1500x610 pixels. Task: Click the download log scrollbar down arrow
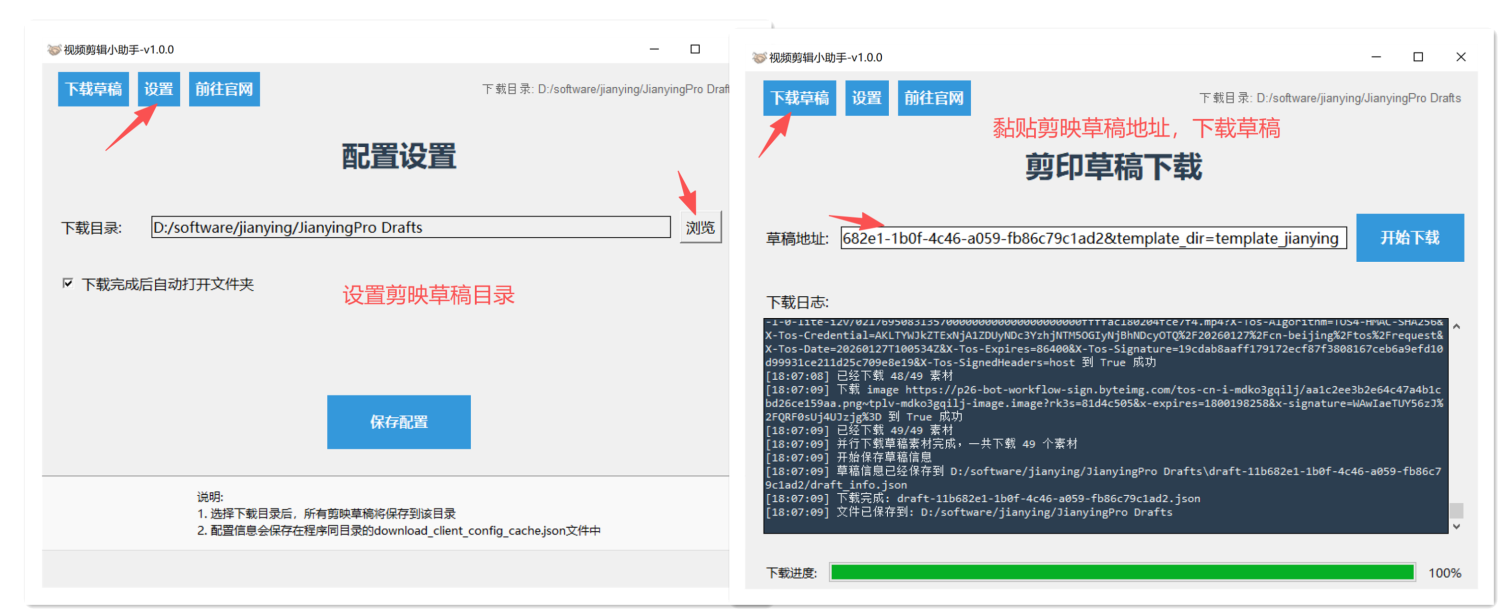pyautogui.click(x=1456, y=525)
